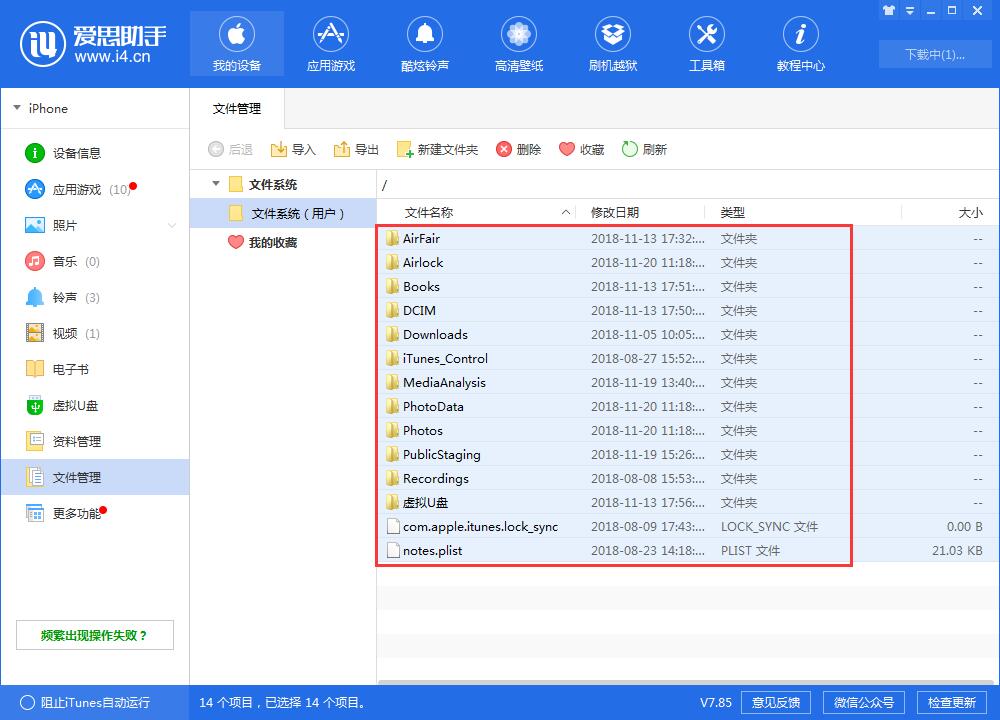
Task: Create a new folder via 新建文件夹
Action: [437, 149]
